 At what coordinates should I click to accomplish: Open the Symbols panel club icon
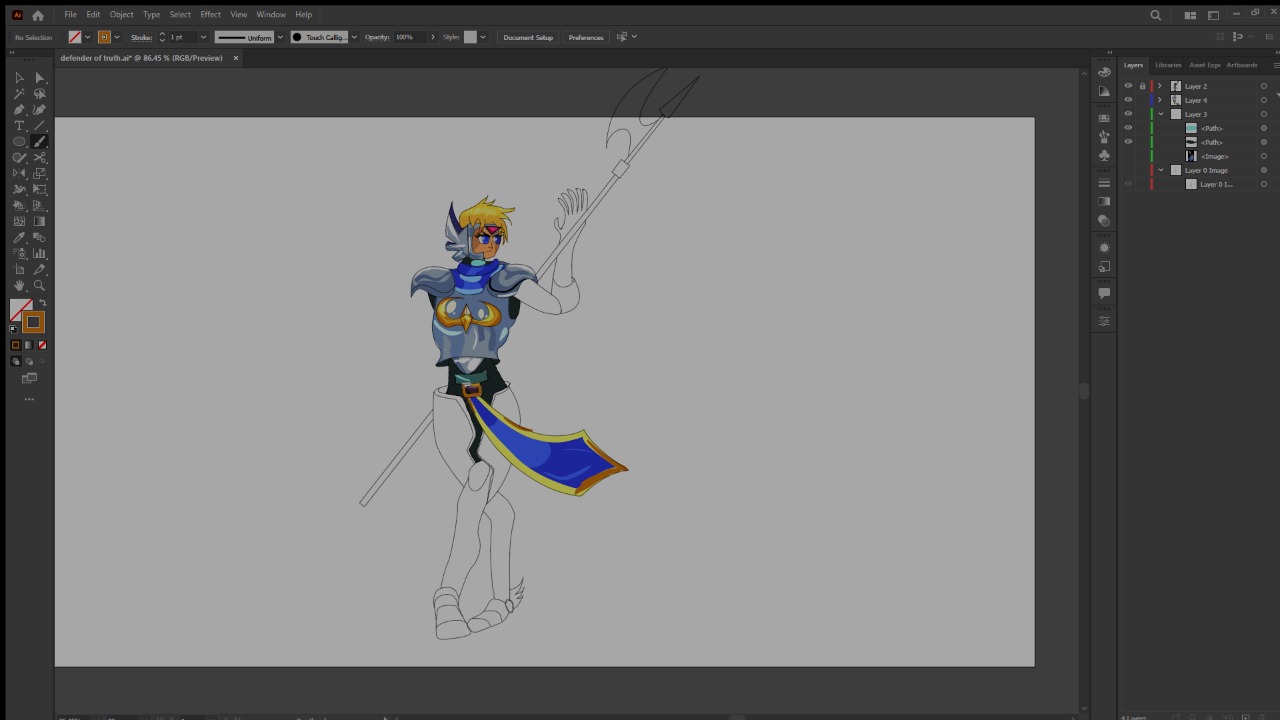tap(1104, 156)
